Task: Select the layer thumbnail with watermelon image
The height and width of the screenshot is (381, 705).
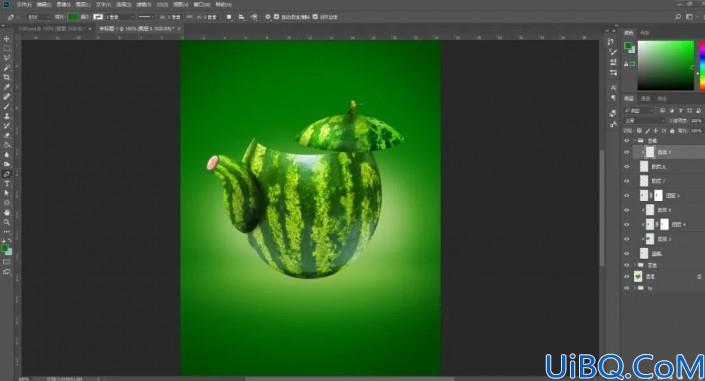Action: [638, 277]
